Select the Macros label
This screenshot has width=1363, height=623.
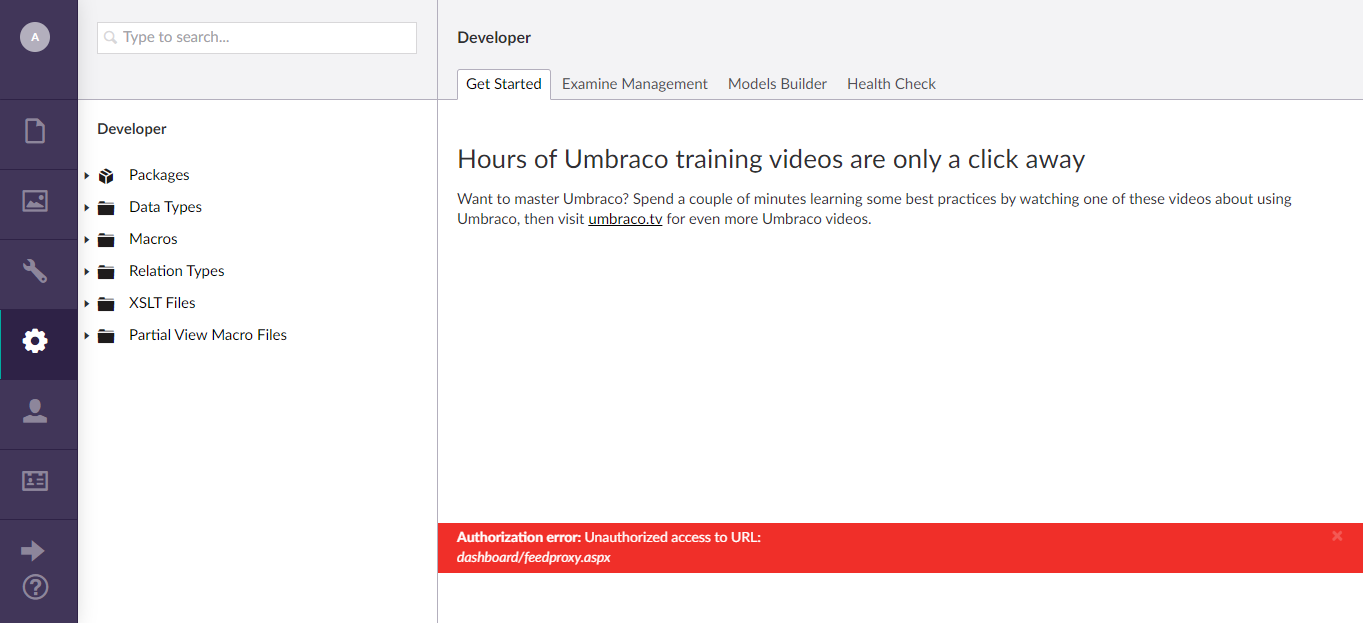click(153, 239)
